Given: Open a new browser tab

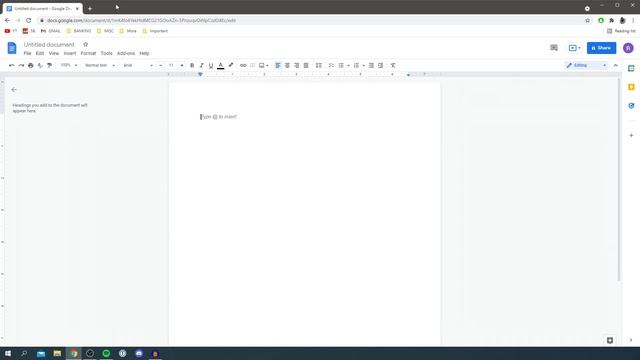Looking at the screenshot, I should 90,8.
